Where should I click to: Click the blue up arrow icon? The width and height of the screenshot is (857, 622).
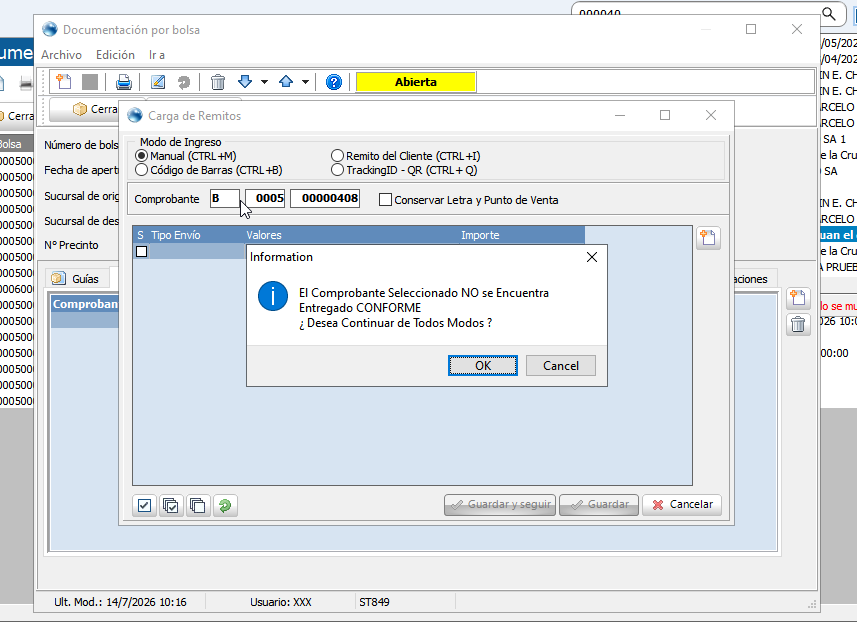pyautogui.click(x=286, y=82)
